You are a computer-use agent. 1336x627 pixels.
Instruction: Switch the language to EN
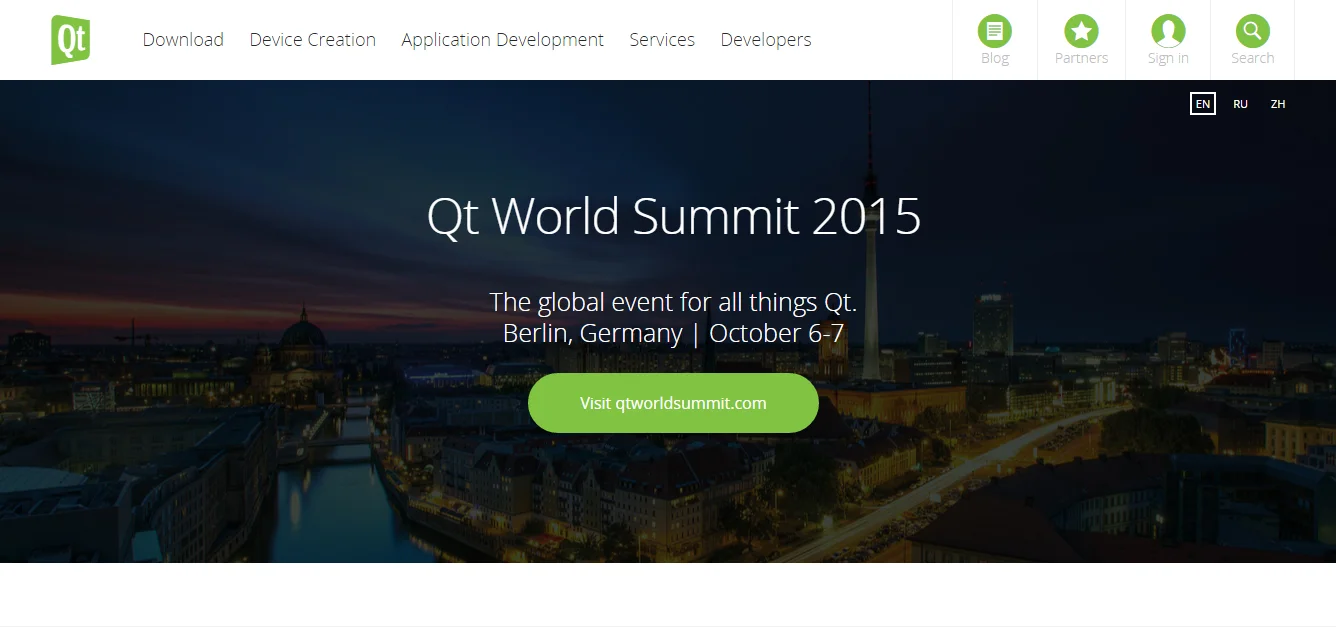1203,104
